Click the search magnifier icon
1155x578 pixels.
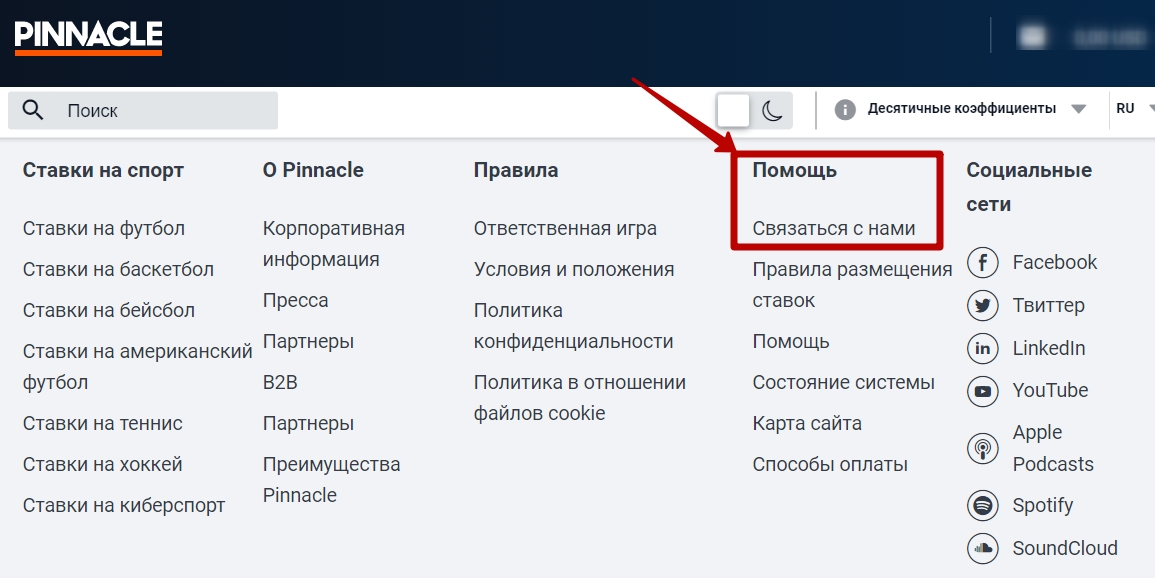click(32, 110)
